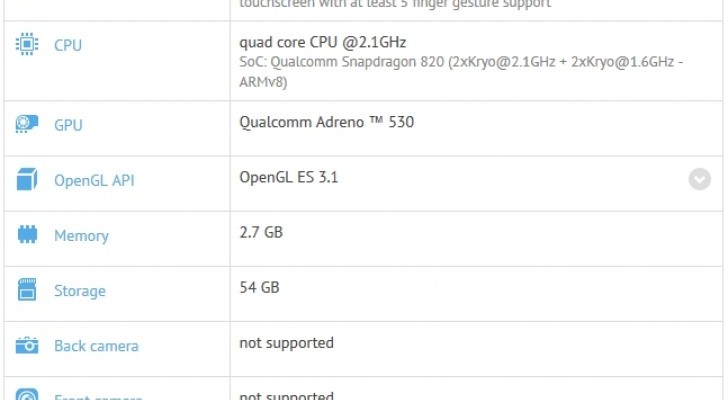Click the Memory label text
728x400 pixels.
tap(81, 236)
